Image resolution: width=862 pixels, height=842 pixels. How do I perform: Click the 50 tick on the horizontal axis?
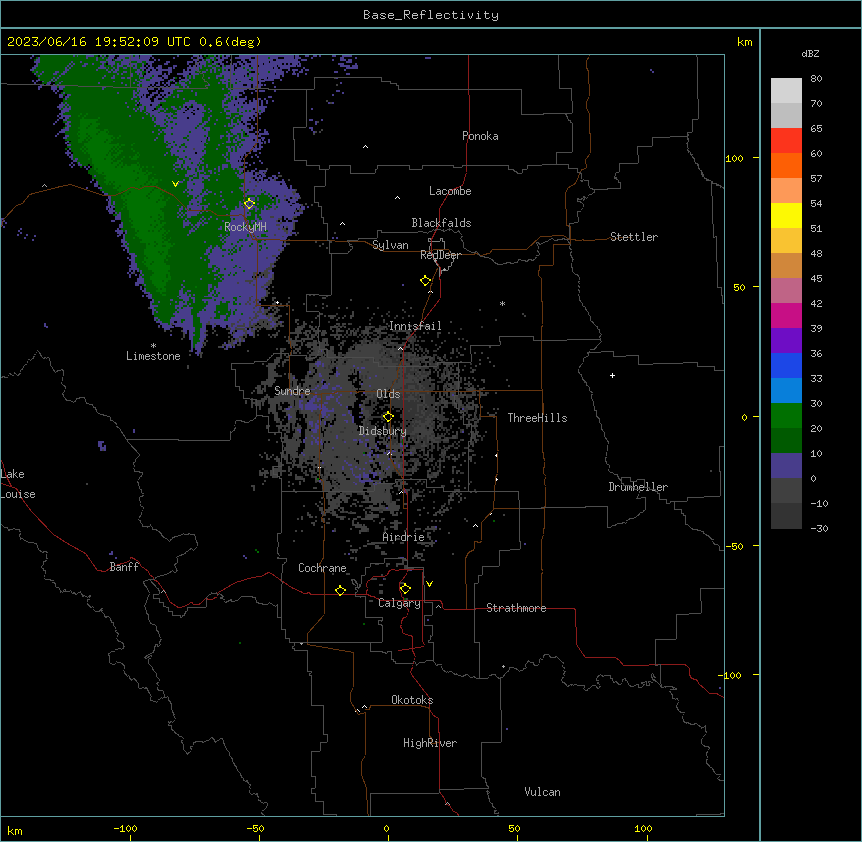click(514, 828)
